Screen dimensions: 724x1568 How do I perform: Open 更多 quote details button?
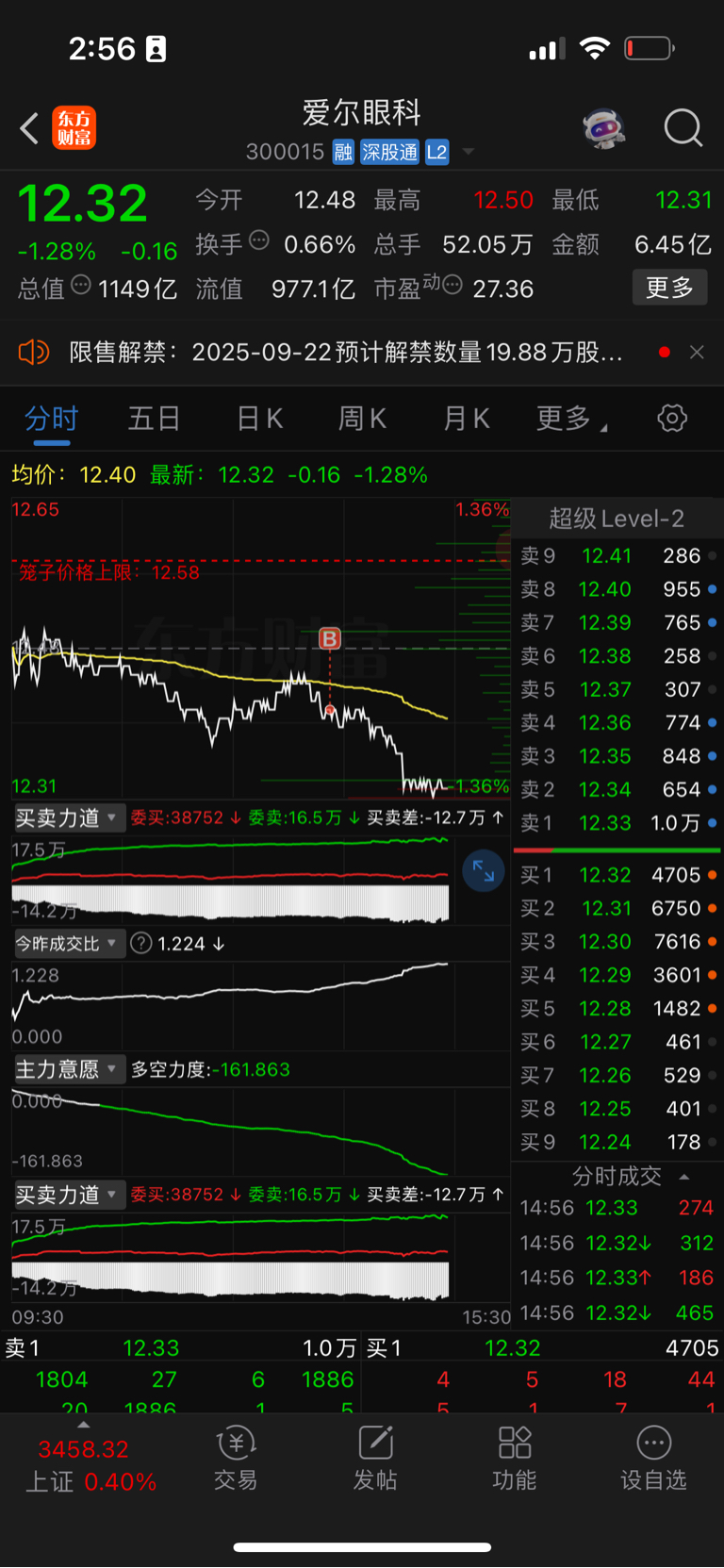(669, 288)
